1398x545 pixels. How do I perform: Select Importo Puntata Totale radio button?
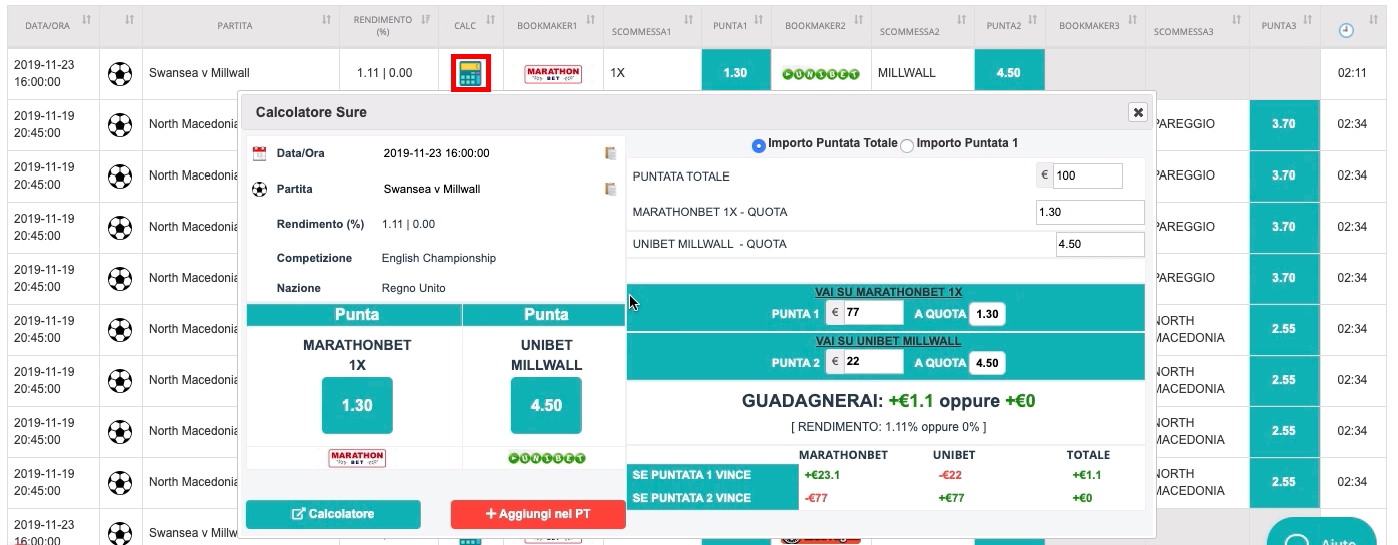coord(758,145)
